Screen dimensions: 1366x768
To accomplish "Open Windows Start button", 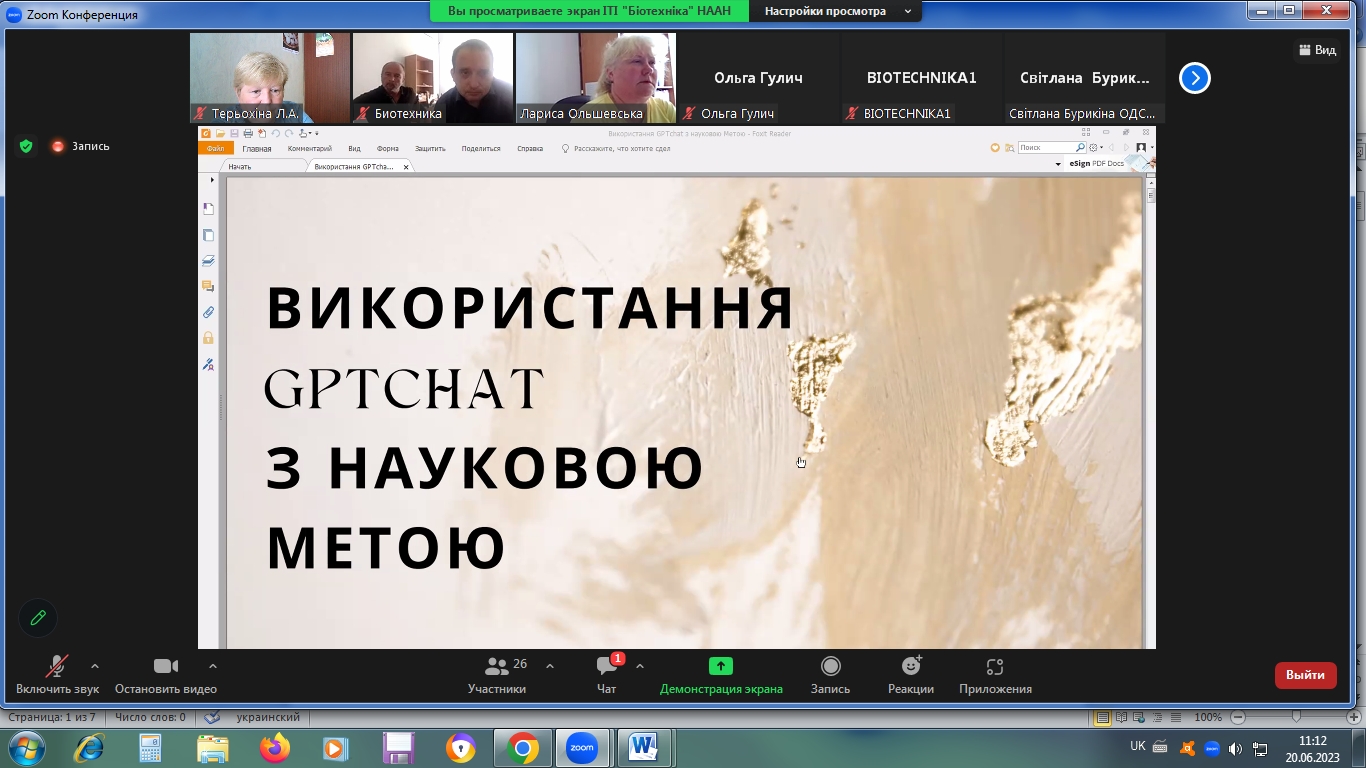I will tap(26, 748).
